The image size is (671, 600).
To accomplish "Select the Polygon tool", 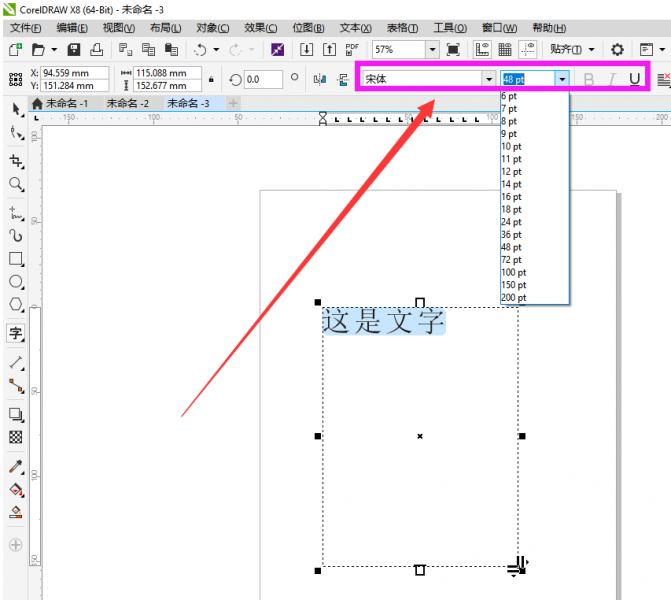I will pos(16,306).
